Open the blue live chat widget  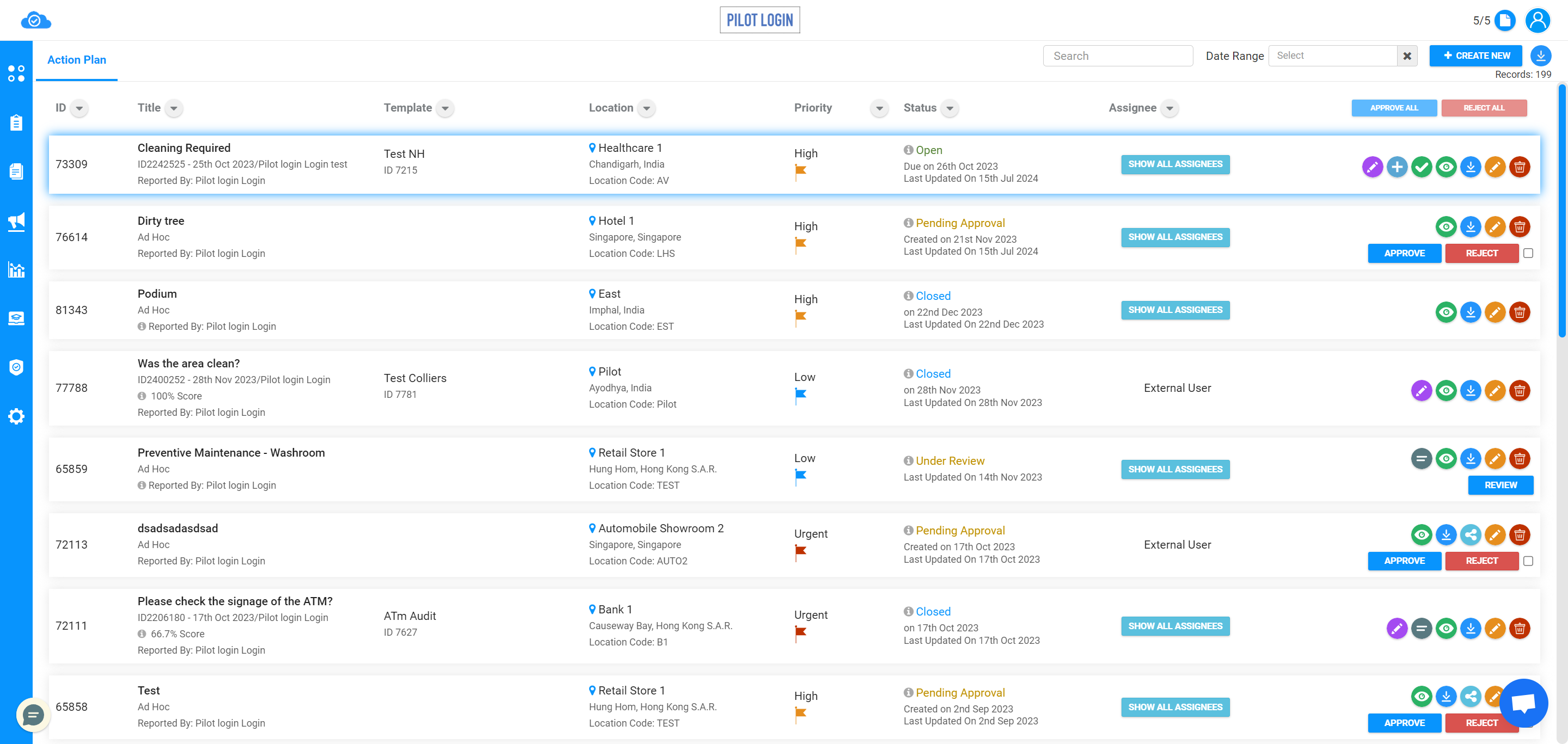coord(1523,703)
